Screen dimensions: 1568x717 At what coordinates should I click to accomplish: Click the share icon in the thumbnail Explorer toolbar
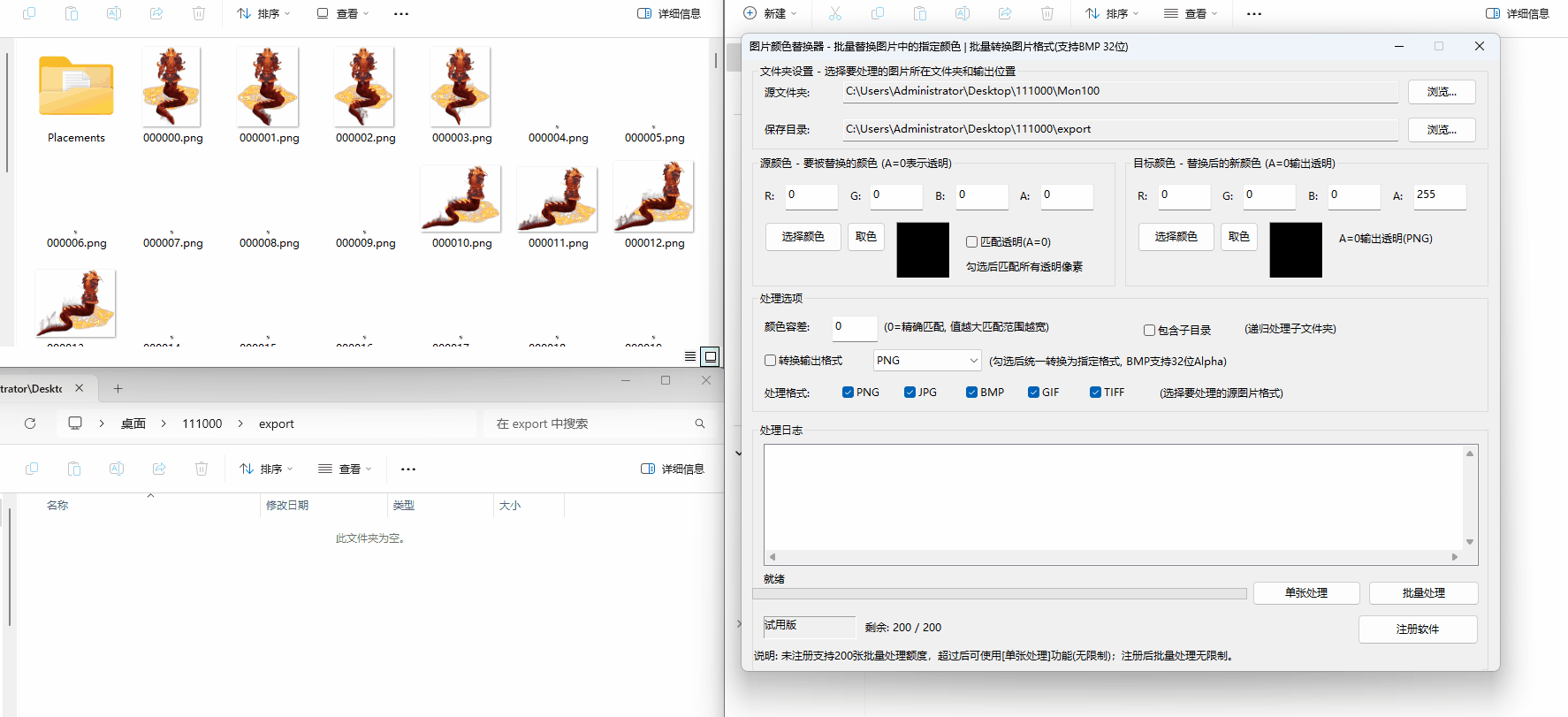pos(156,13)
